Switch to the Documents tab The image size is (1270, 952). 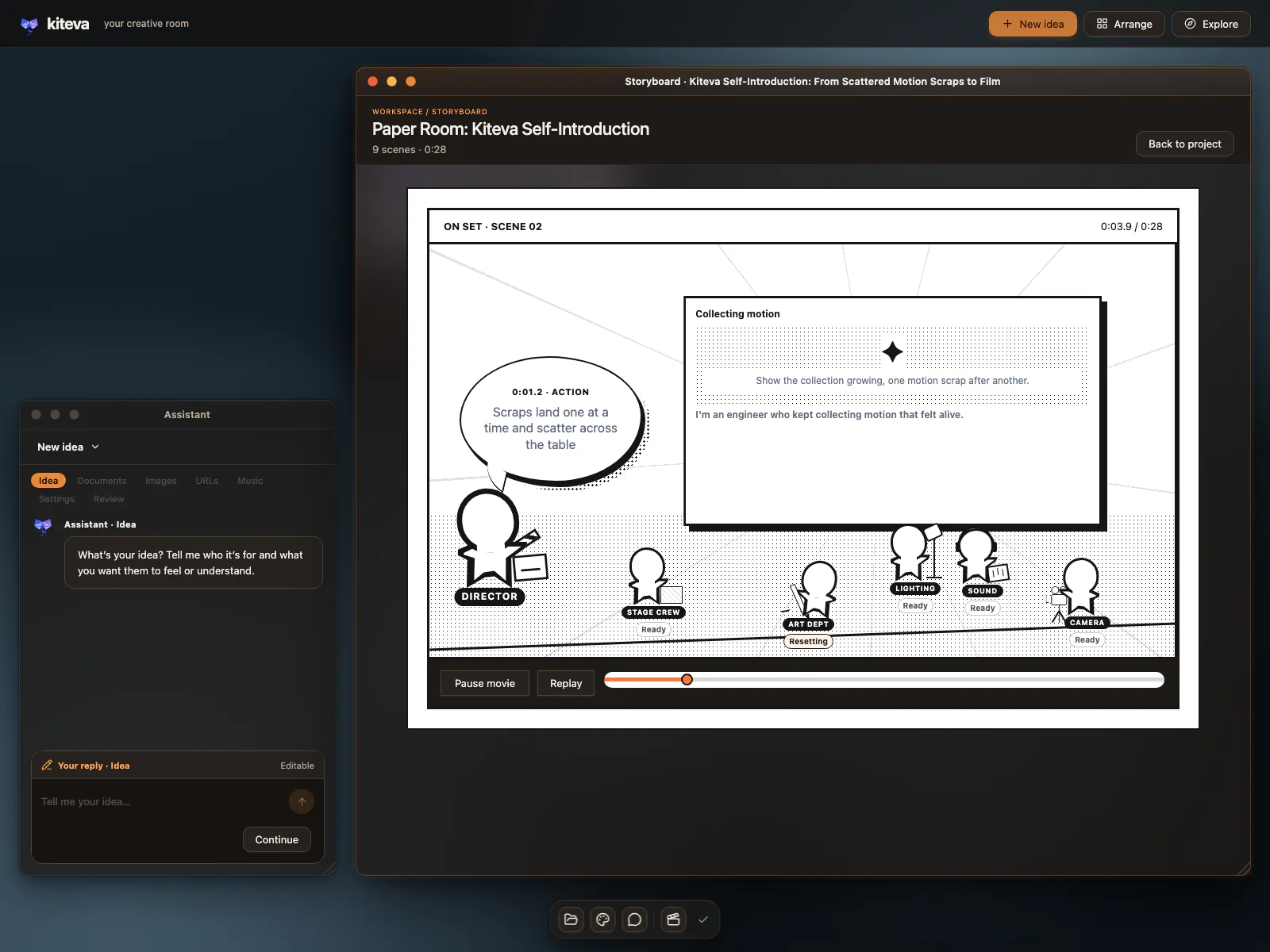(102, 481)
